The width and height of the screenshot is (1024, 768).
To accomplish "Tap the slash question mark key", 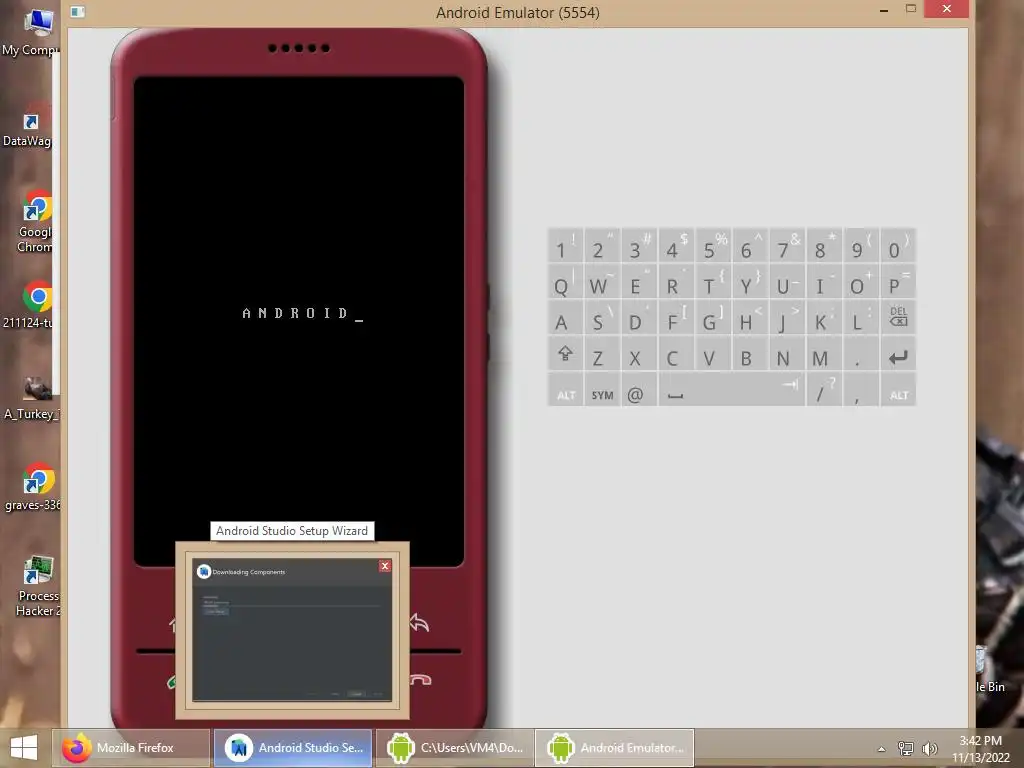I will (824, 390).
